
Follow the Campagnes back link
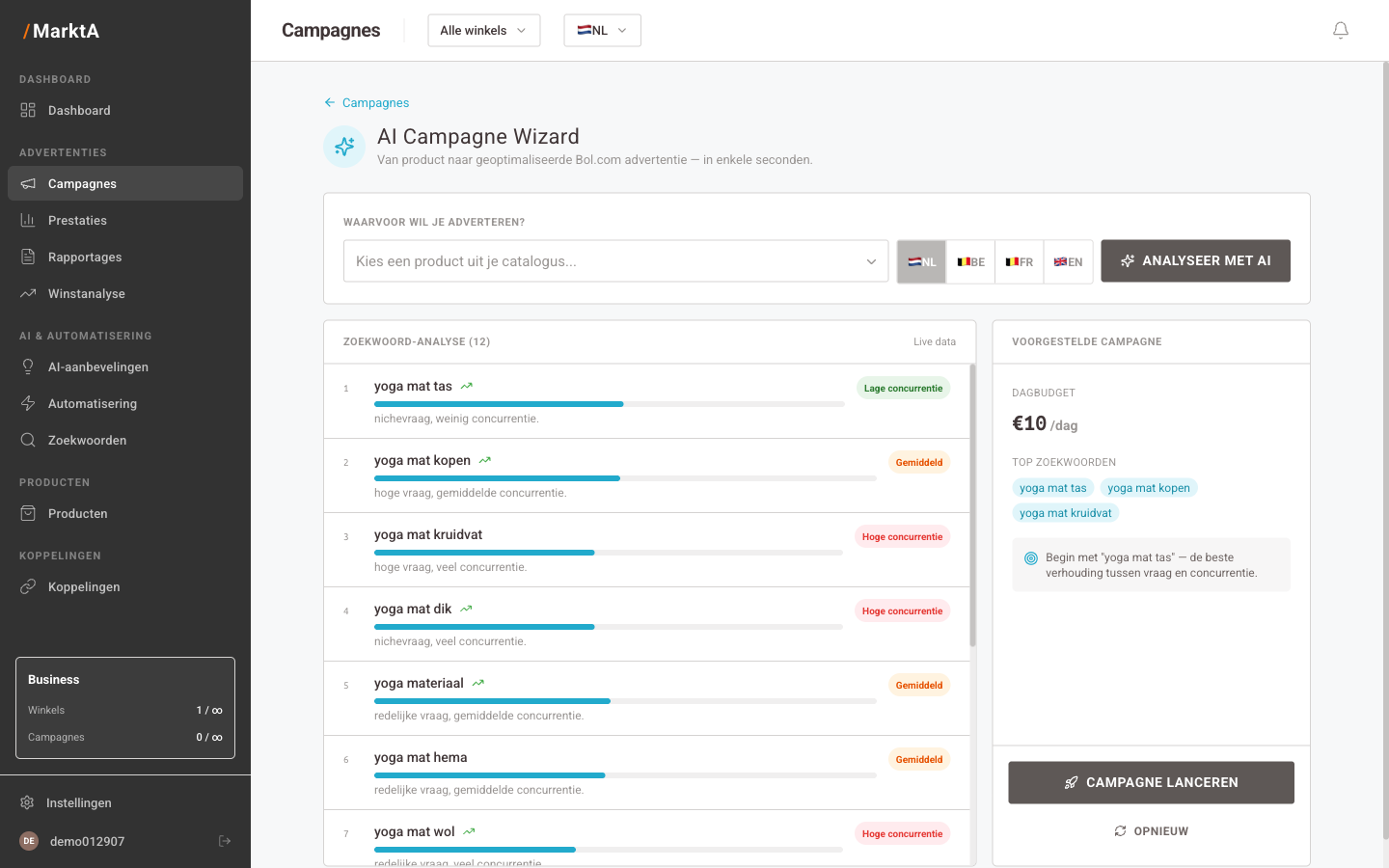tap(367, 102)
